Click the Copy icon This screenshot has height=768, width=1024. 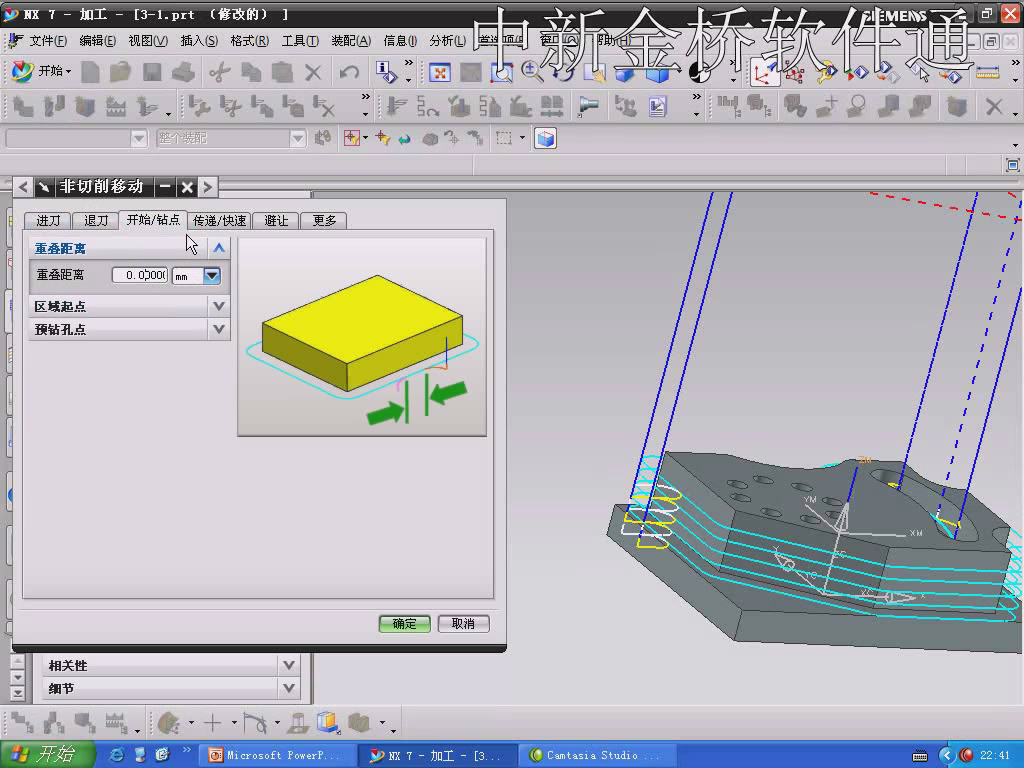tap(251, 72)
